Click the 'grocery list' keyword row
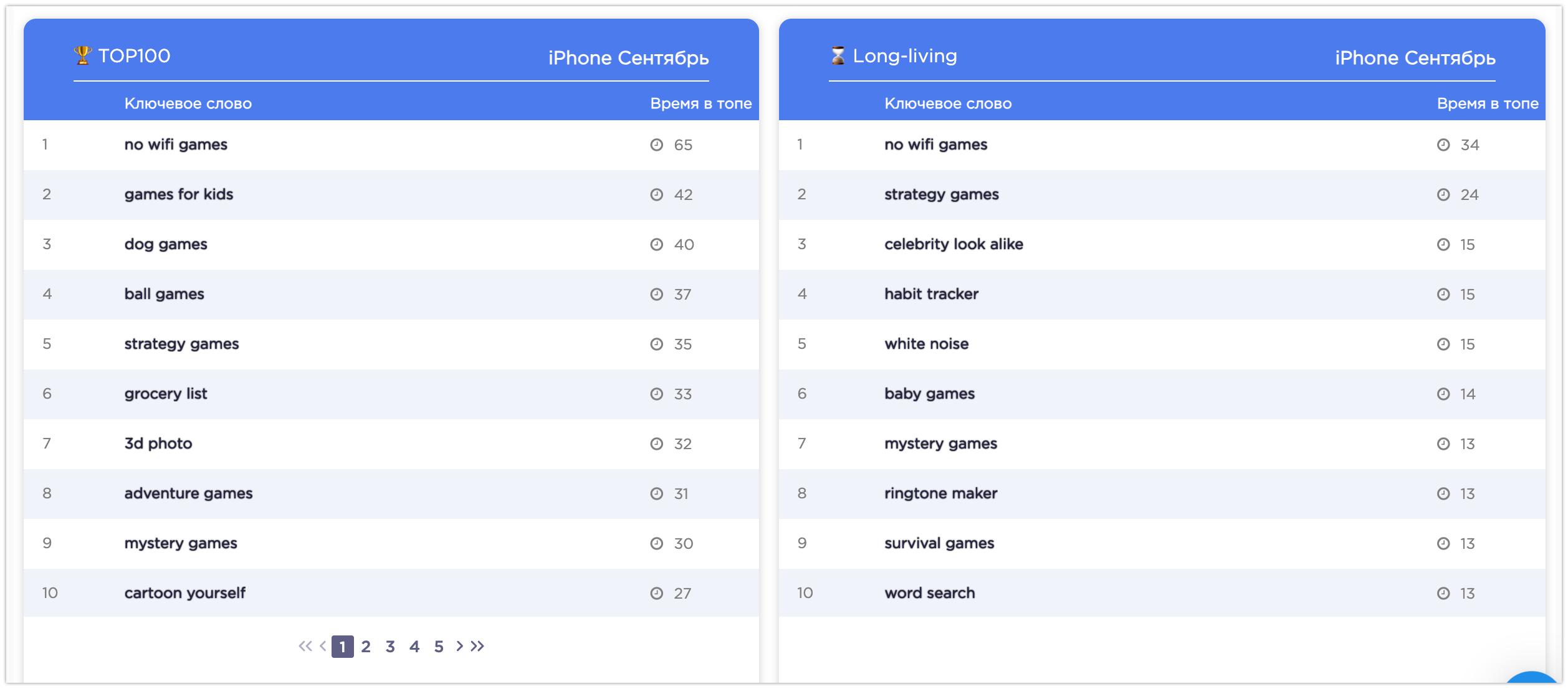The height and width of the screenshot is (689, 1568). [x=166, y=394]
